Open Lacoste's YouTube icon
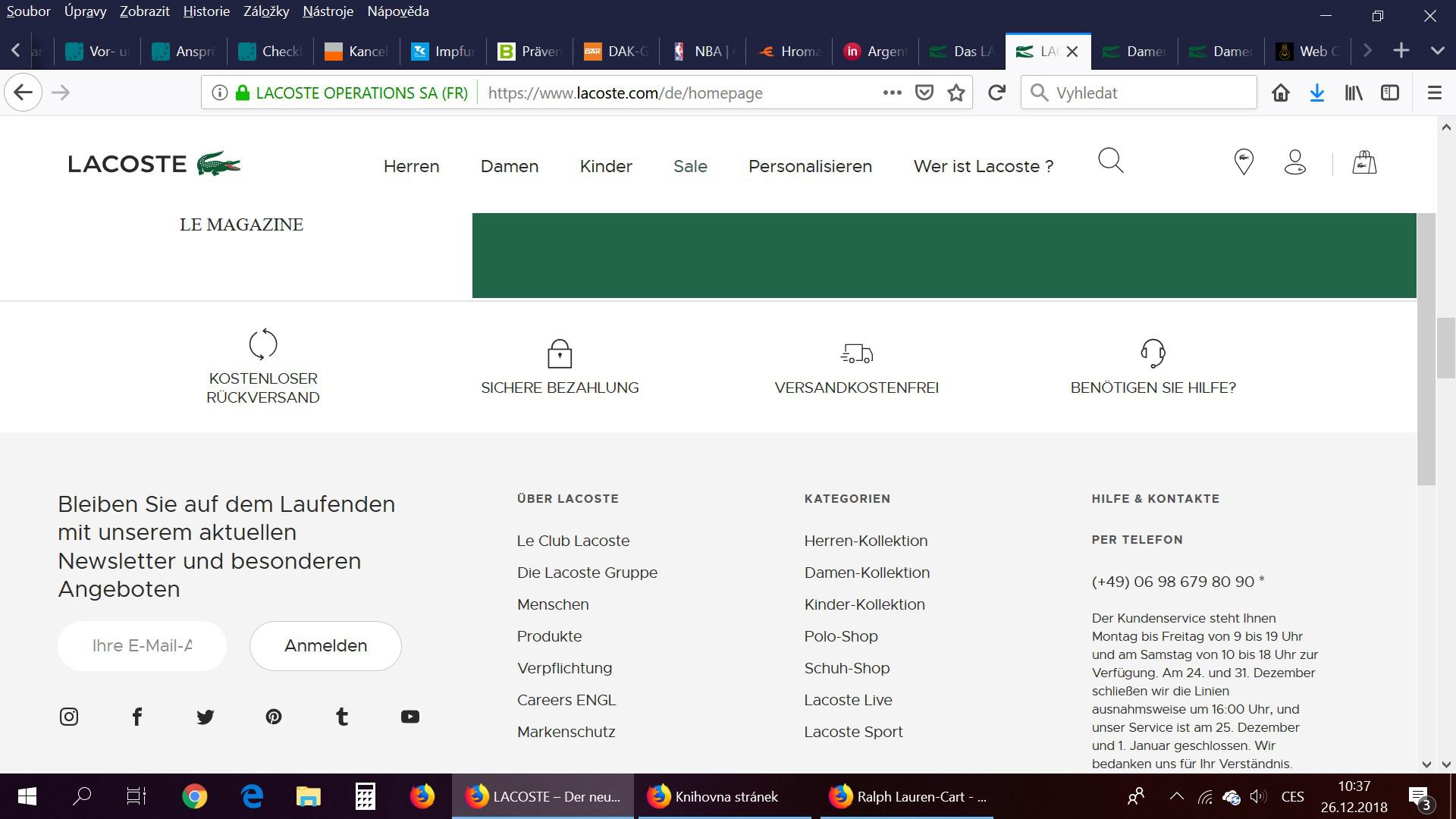1456x819 pixels. [x=410, y=716]
